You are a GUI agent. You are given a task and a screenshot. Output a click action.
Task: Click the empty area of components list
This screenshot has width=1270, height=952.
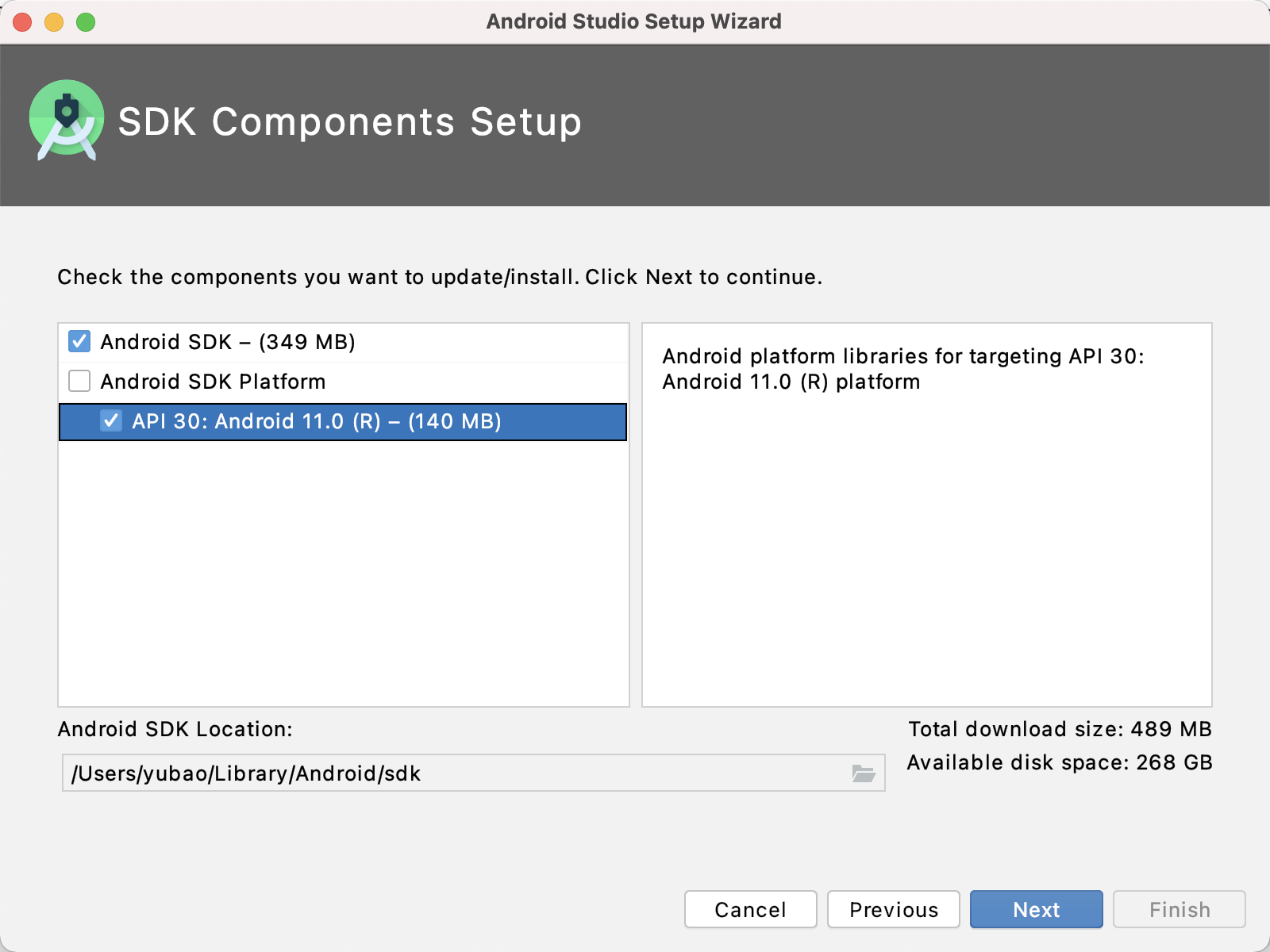[x=343, y=571]
